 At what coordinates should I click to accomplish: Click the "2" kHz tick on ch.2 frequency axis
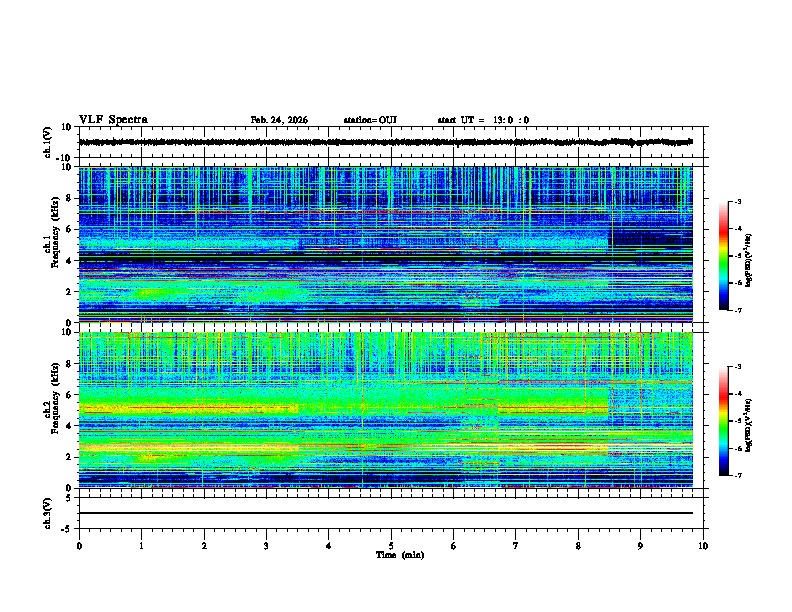[70, 457]
